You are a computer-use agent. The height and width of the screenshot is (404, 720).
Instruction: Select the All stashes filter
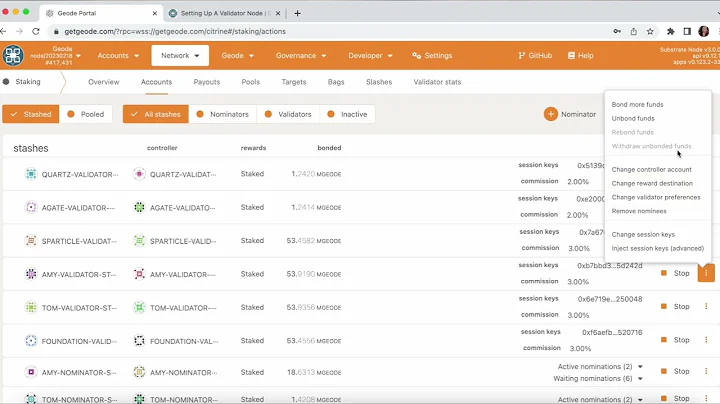[x=156, y=114]
